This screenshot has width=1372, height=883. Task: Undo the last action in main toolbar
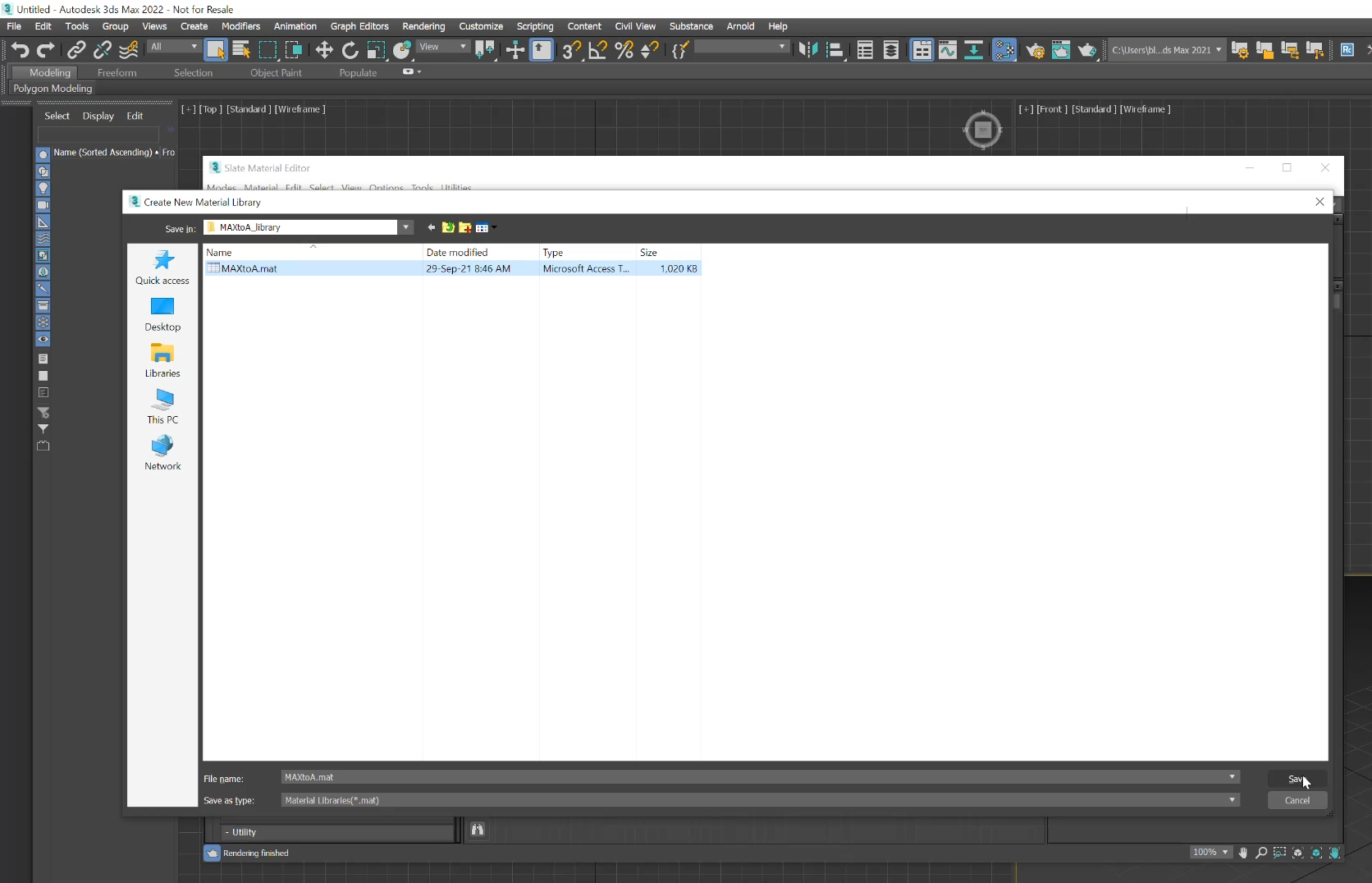[21, 50]
